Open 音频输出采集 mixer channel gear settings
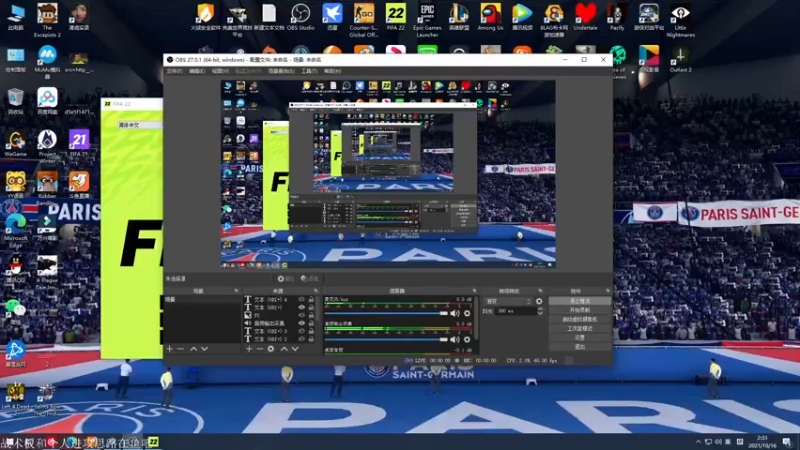Screen dimensions: 800x450 tap(467, 339)
